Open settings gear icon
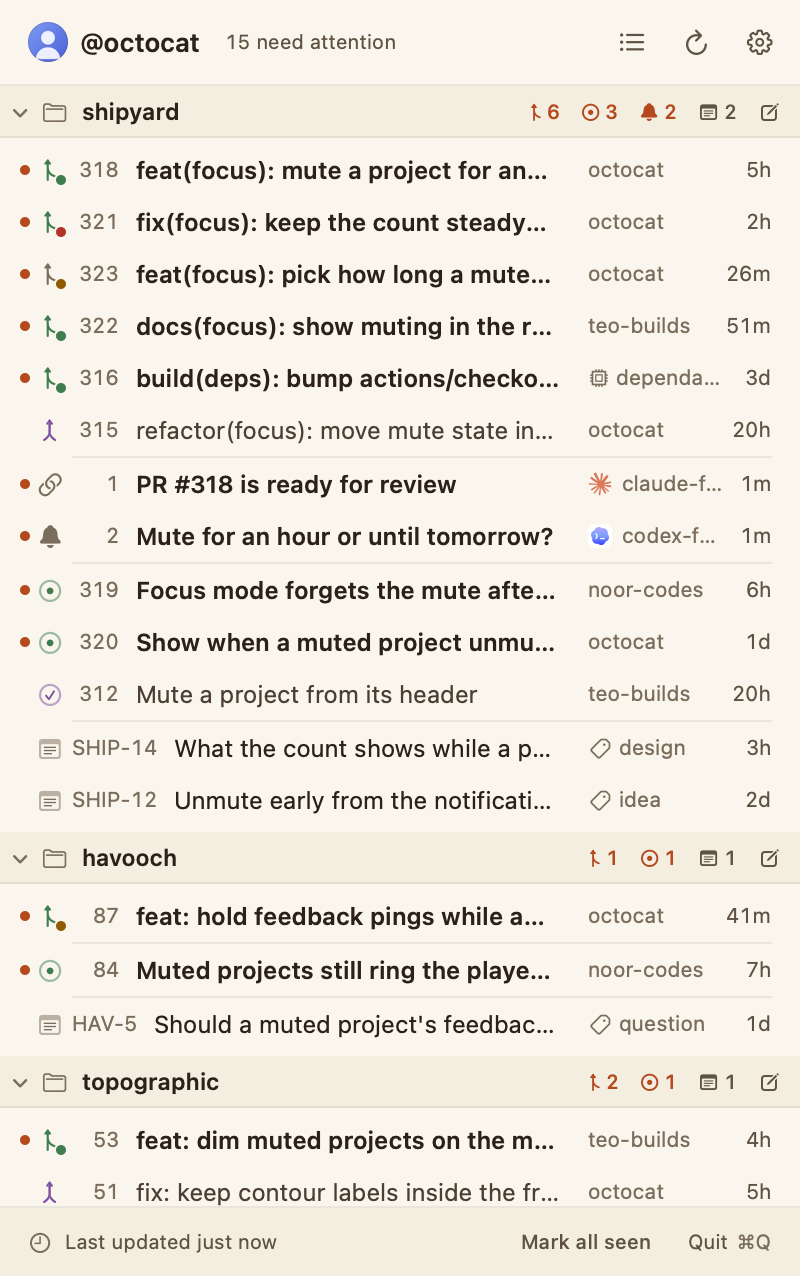Screen dimensions: 800x1276 [760, 42]
